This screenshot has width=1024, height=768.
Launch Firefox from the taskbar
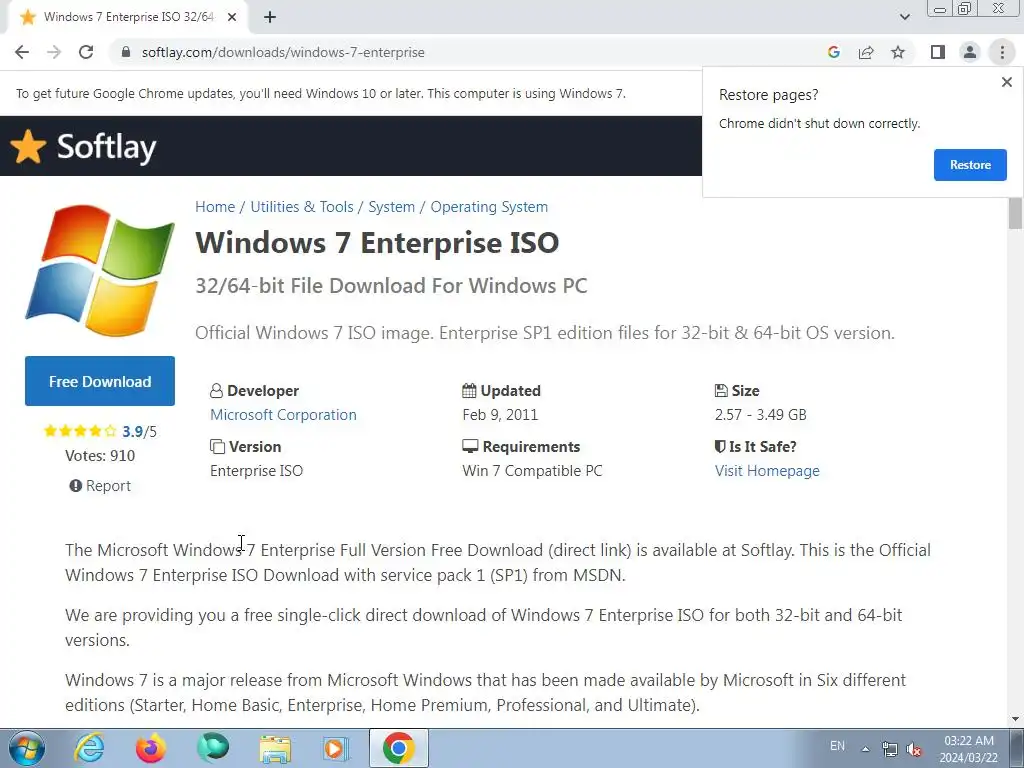coord(151,748)
